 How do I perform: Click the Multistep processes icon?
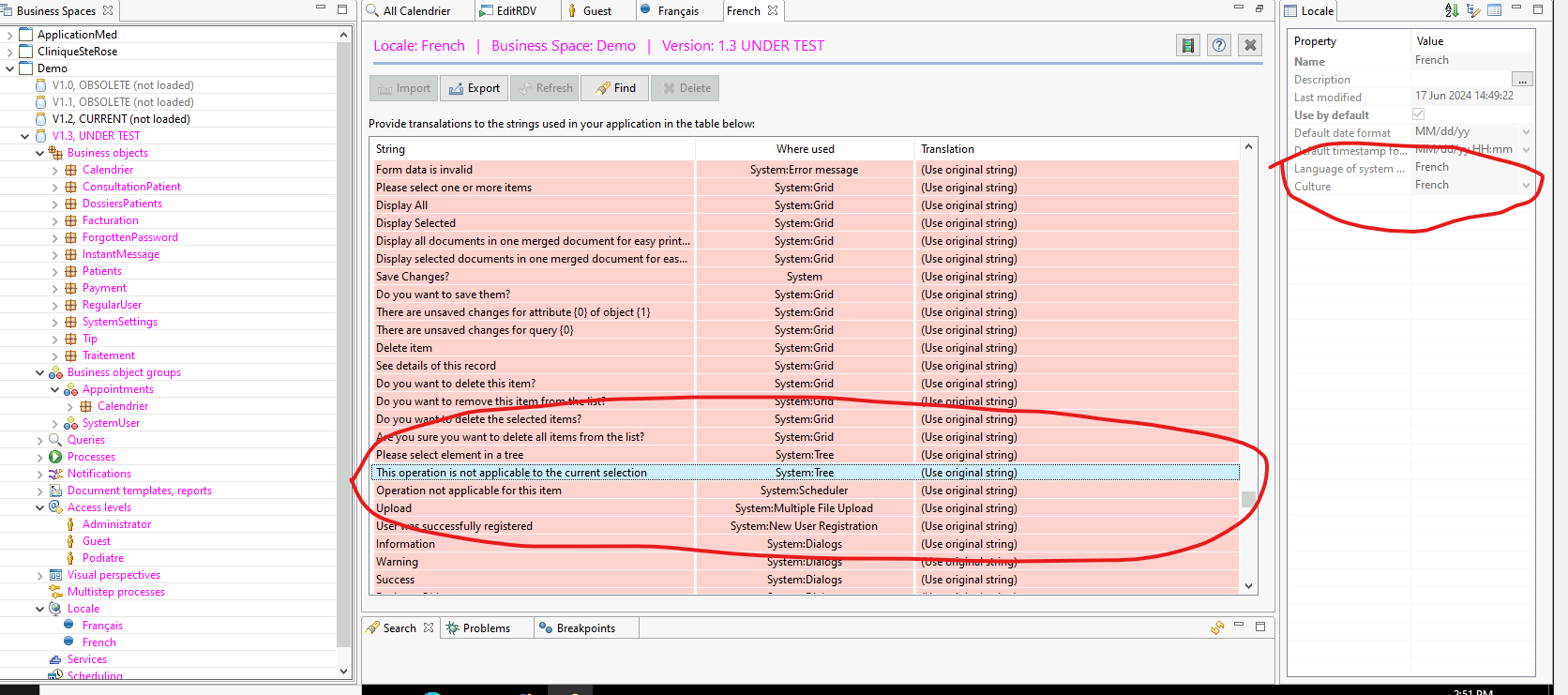click(x=55, y=592)
